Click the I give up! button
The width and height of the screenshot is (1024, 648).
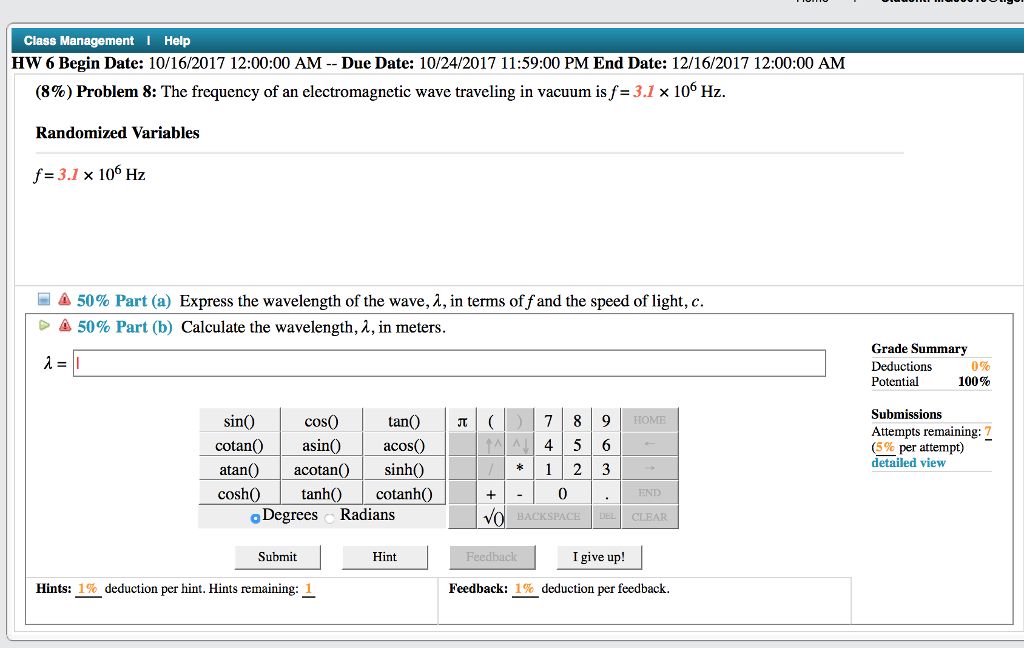[598, 557]
